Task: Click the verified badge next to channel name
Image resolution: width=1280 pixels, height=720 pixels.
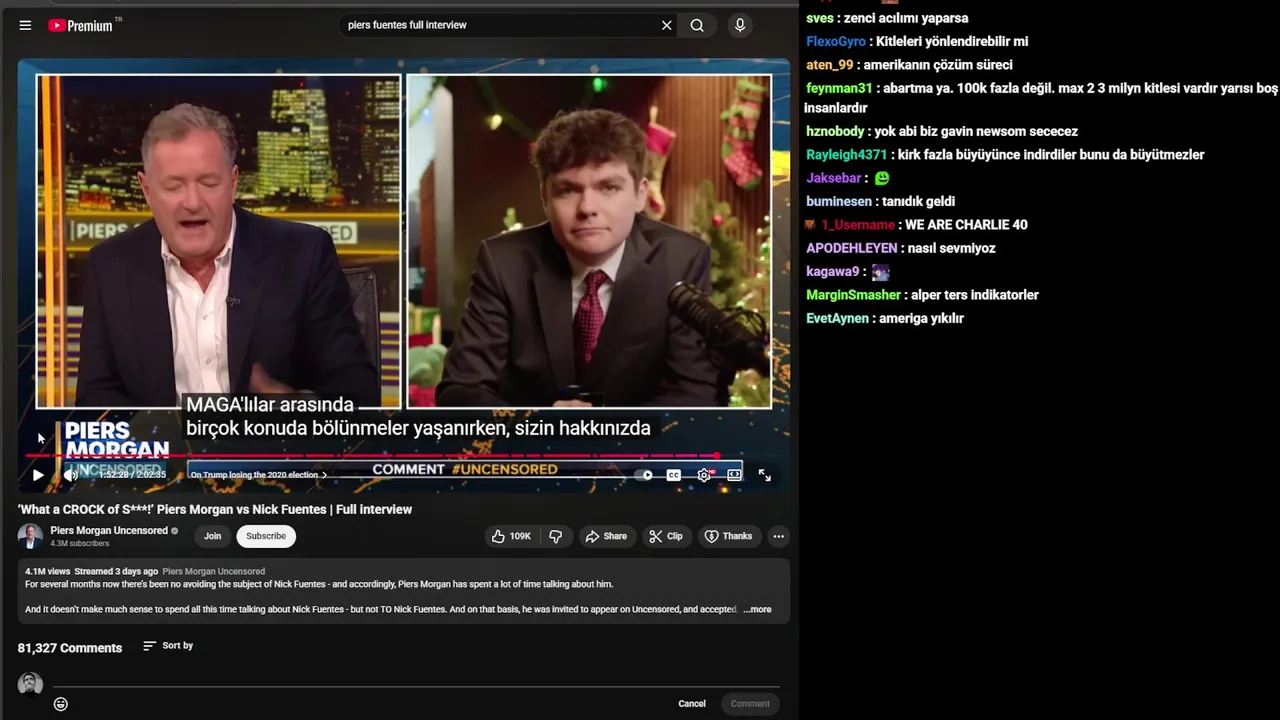Action: 175,531
